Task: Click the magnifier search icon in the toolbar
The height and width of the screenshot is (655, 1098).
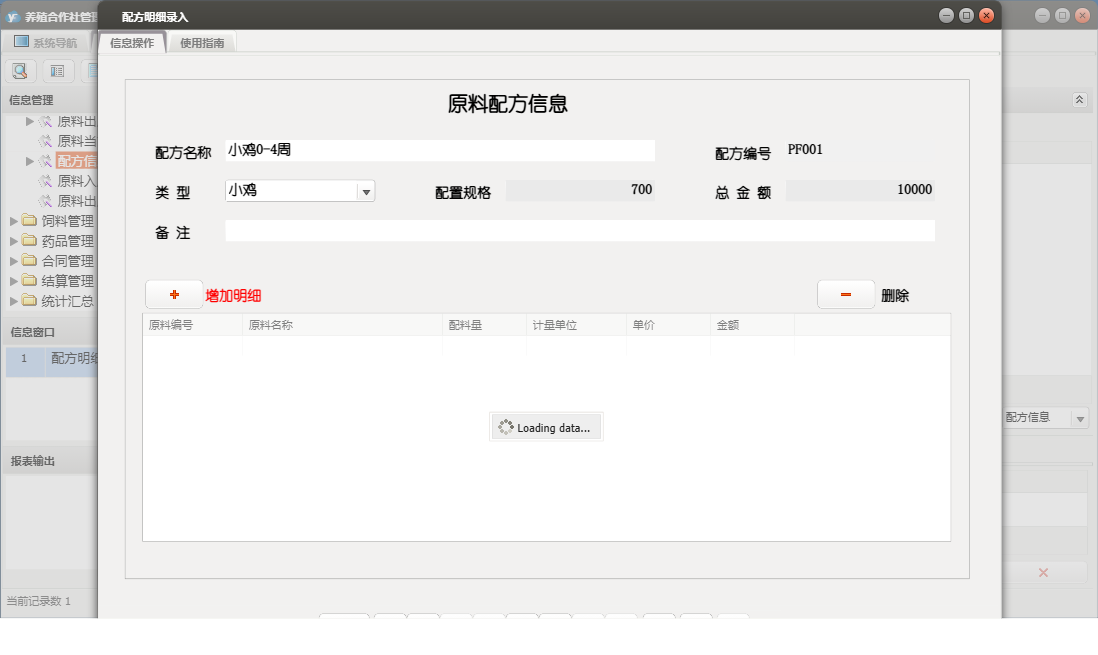Action: pyautogui.click(x=20, y=70)
